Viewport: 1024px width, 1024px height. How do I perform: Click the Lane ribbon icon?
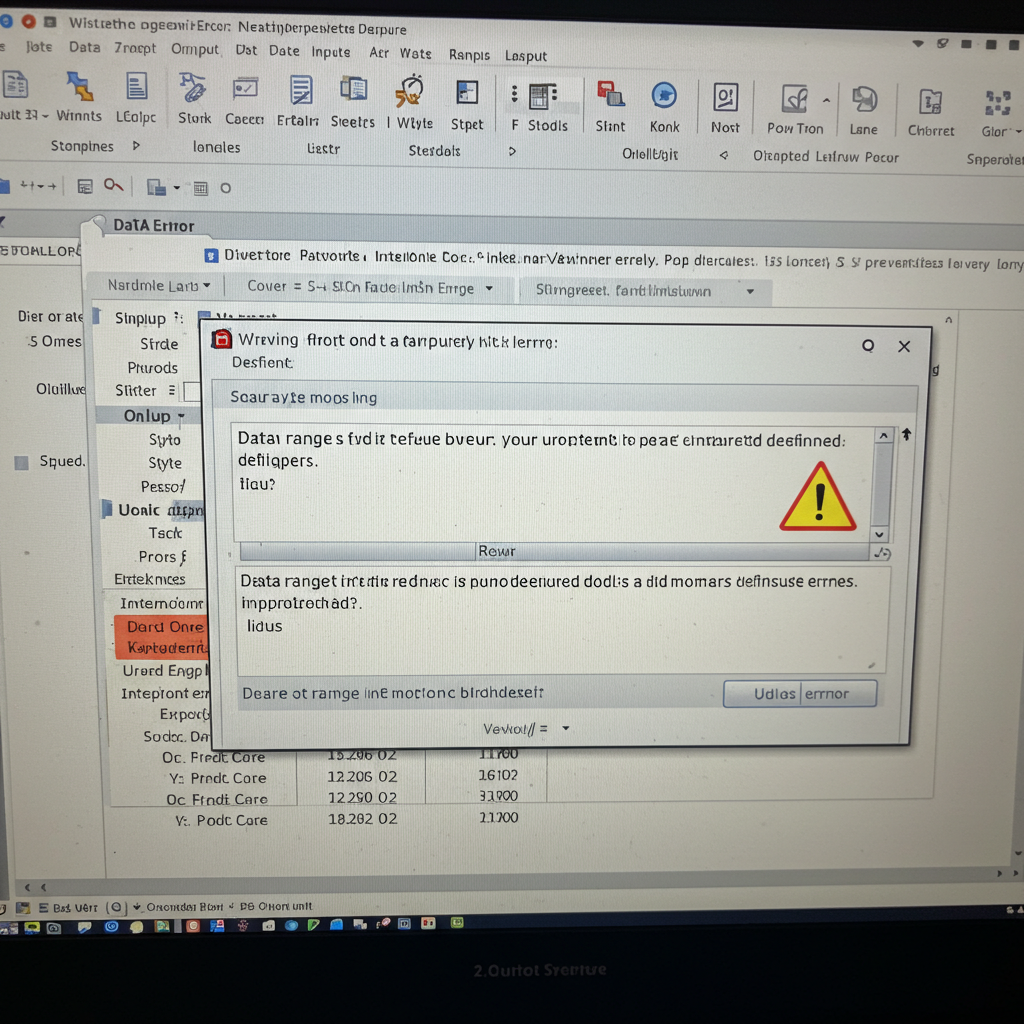(x=864, y=101)
